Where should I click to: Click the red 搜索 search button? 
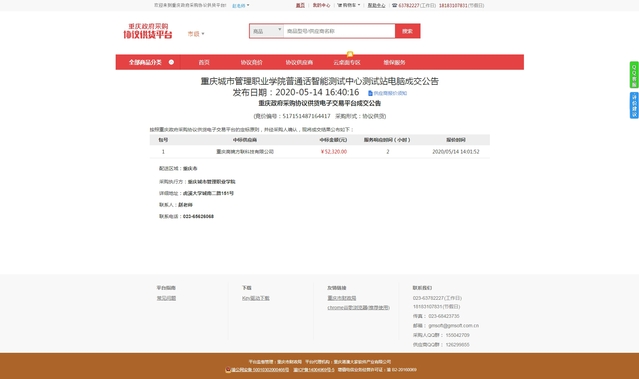(x=408, y=31)
